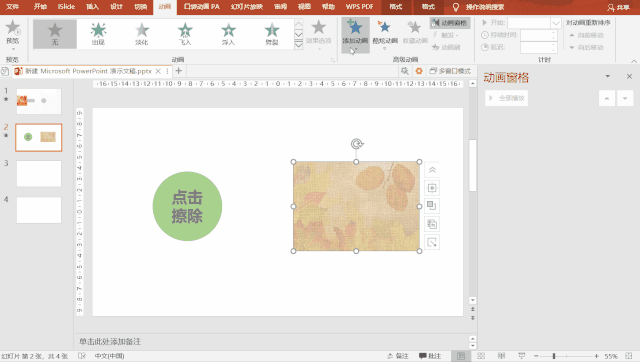The image size is (640, 362).
Task: Click the Add Animation star button
Action: click(x=356, y=34)
